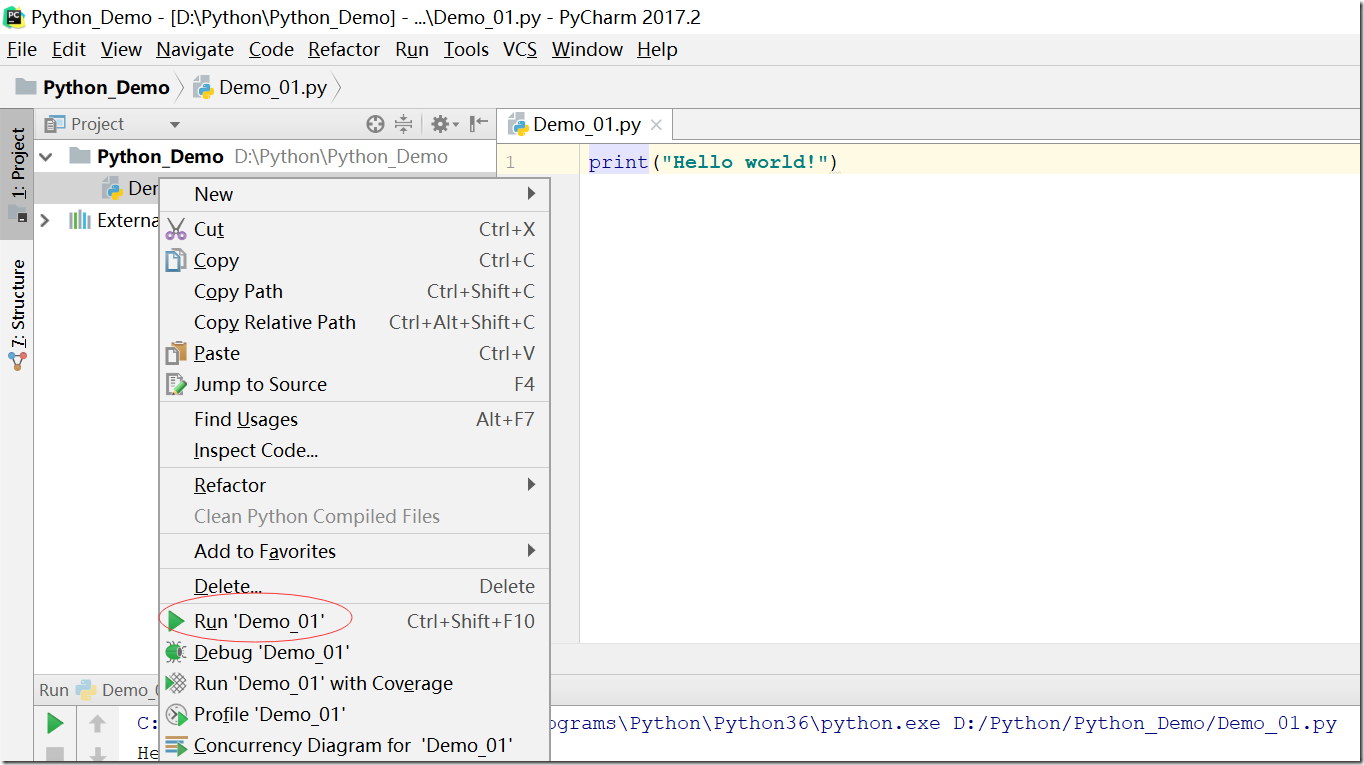Open the Refactor menu in menu bar
Screen dimensions: 1364x765
tap(344, 49)
